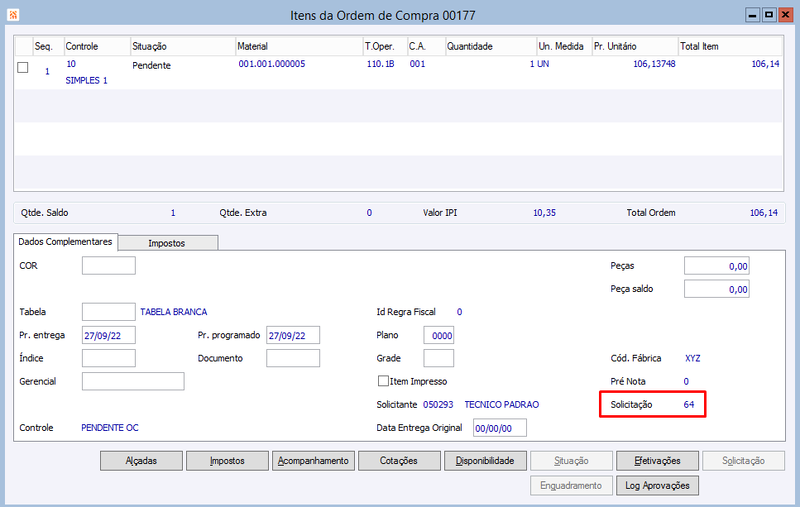Click the Solicitação number 64
This screenshot has width=800, height=507.
pos(689,404)
